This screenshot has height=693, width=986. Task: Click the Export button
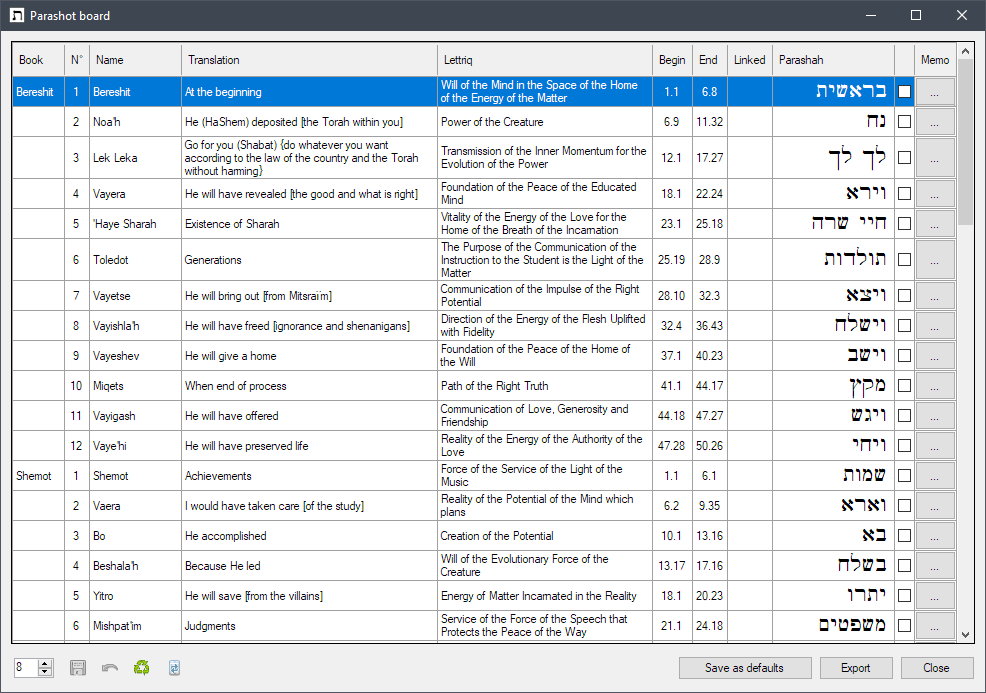tap(855, 668)
